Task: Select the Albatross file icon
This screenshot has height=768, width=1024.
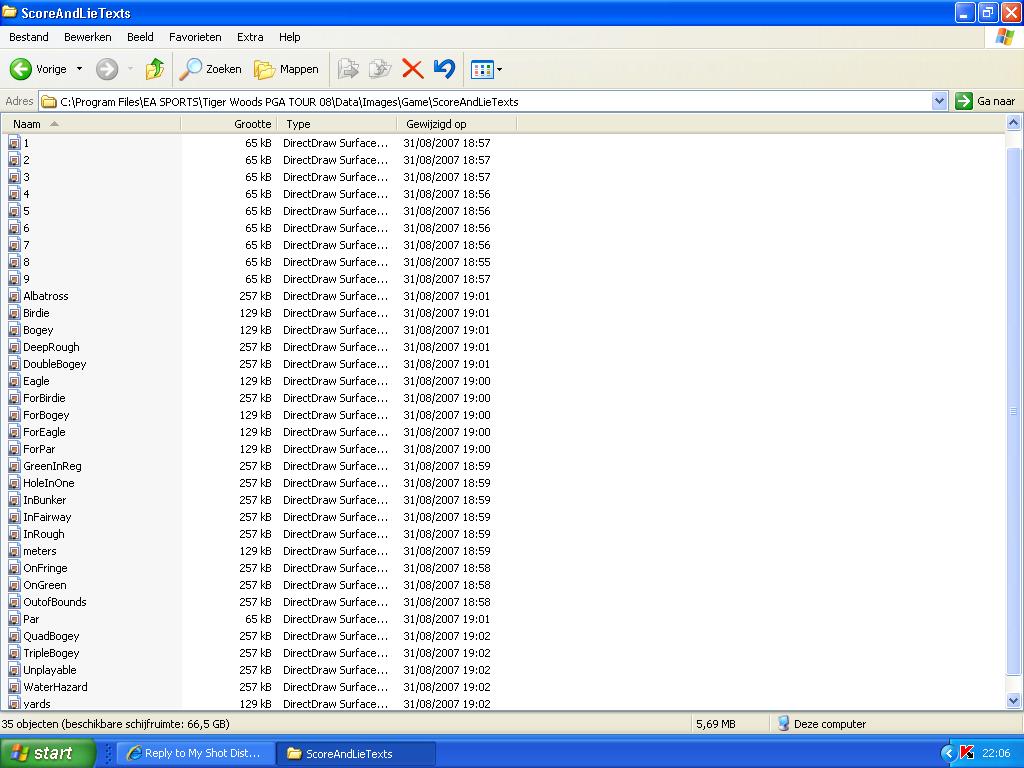Action: coord(14,296)
